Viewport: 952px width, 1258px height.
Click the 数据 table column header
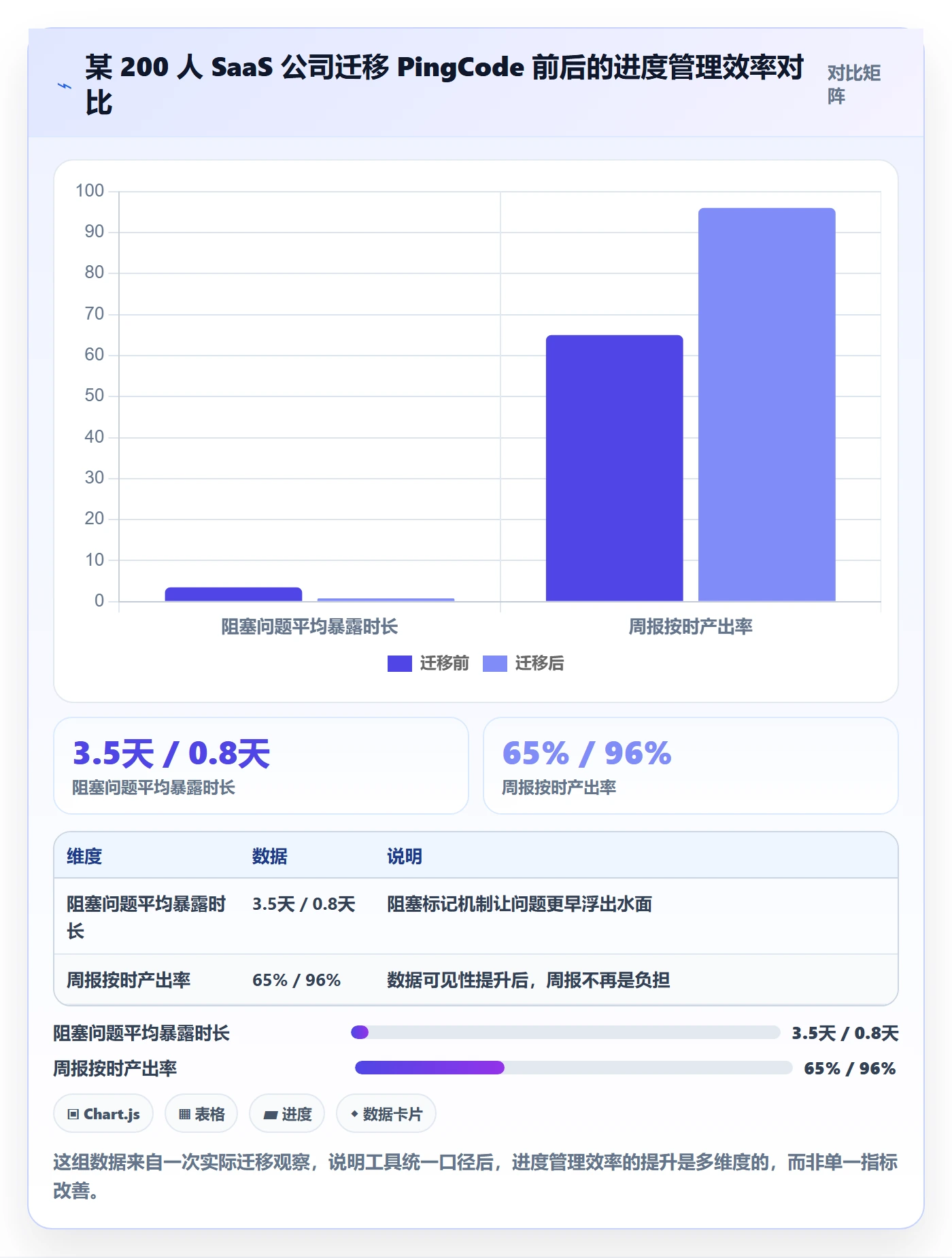click(x=270, y=856)
